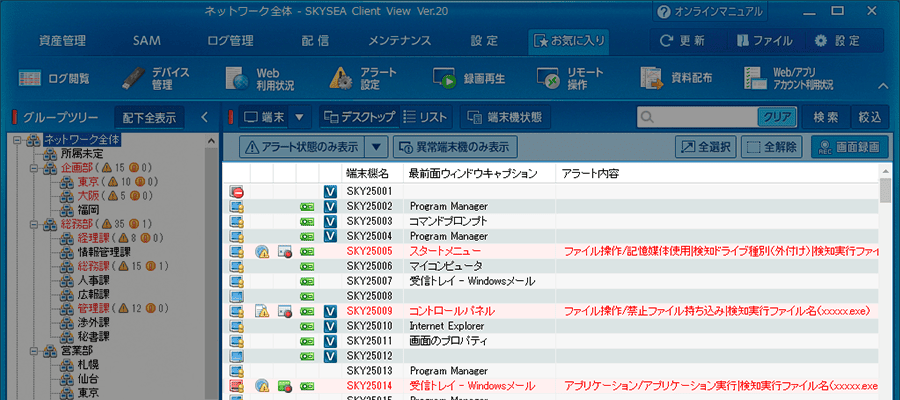Click the terminal icon for SKY25008
This screenshot has height=400, width=900.
pyautogui.click(x=236, y=296)
